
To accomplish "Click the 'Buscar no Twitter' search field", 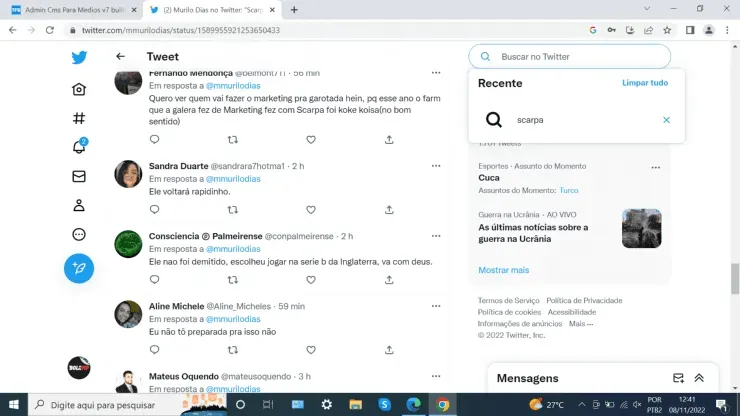I will pos(580,57).
